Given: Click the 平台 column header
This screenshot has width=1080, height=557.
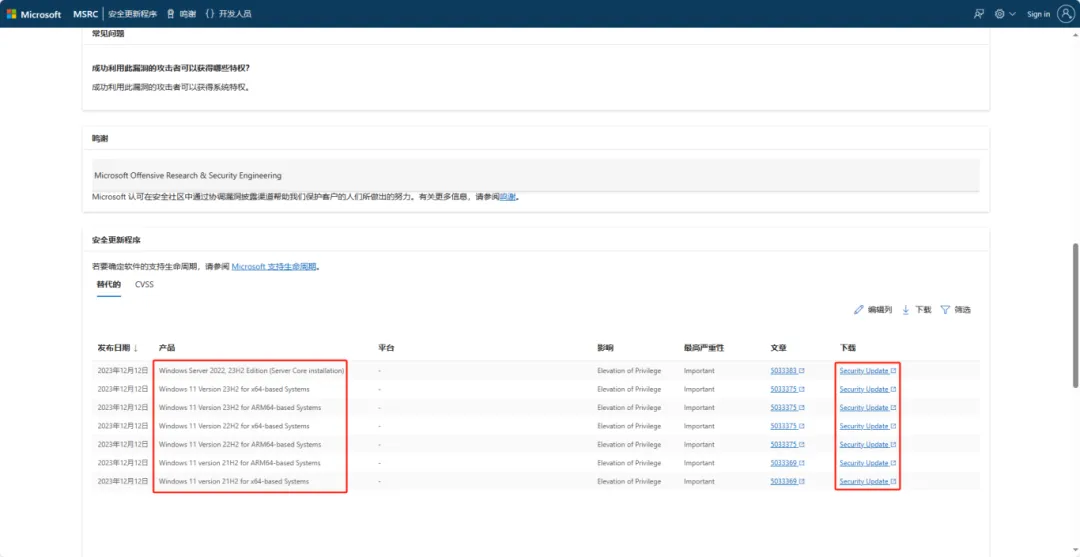Looking at the screenshot, I should point(386,348).
